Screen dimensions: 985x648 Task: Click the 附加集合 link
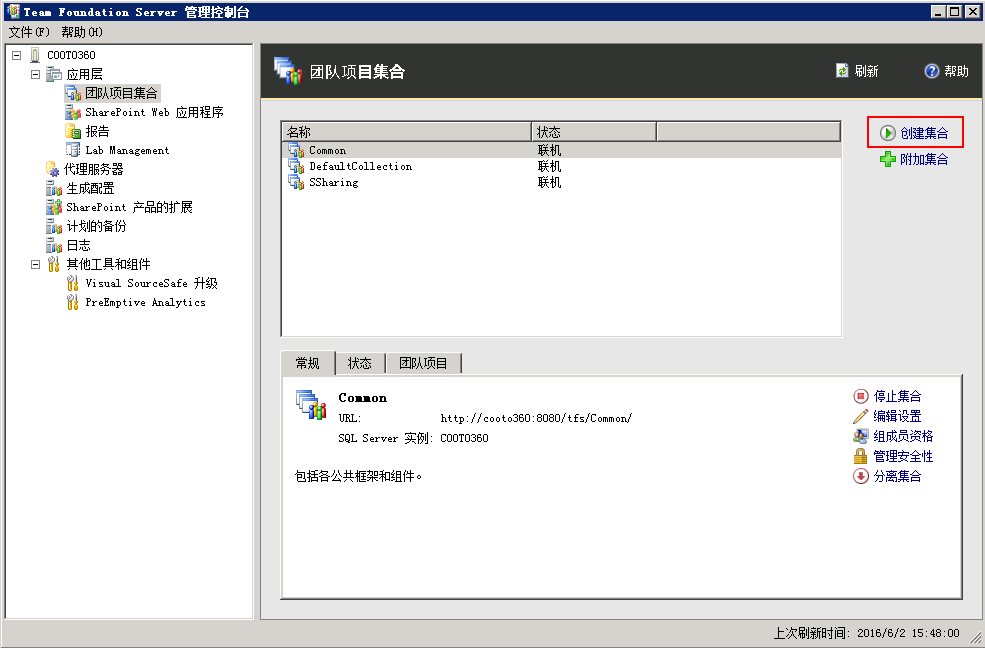[924, 159]
